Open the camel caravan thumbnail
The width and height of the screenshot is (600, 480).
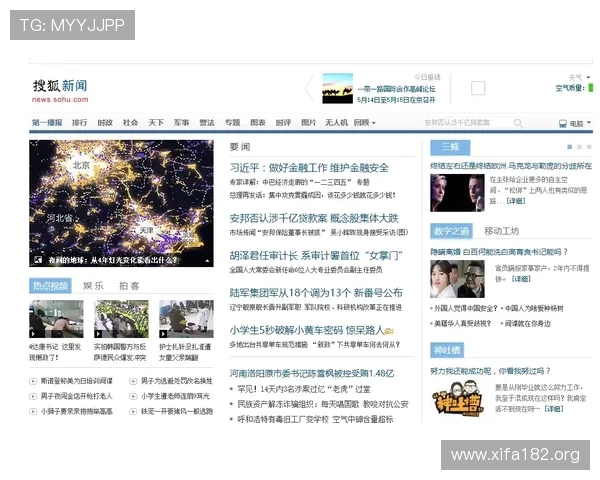pos(337,88)
